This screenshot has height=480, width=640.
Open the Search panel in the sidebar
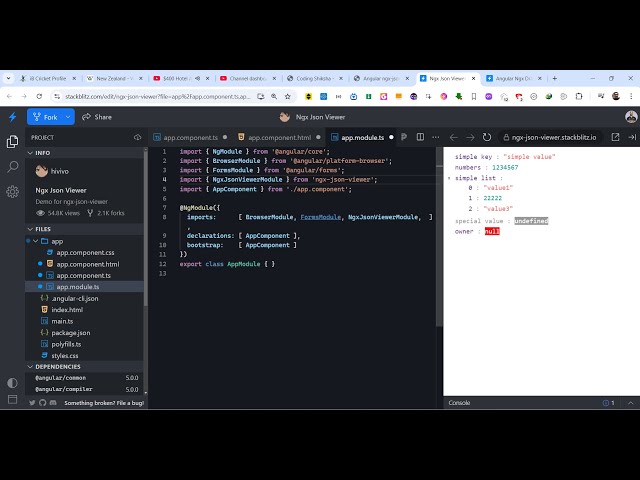12,167
